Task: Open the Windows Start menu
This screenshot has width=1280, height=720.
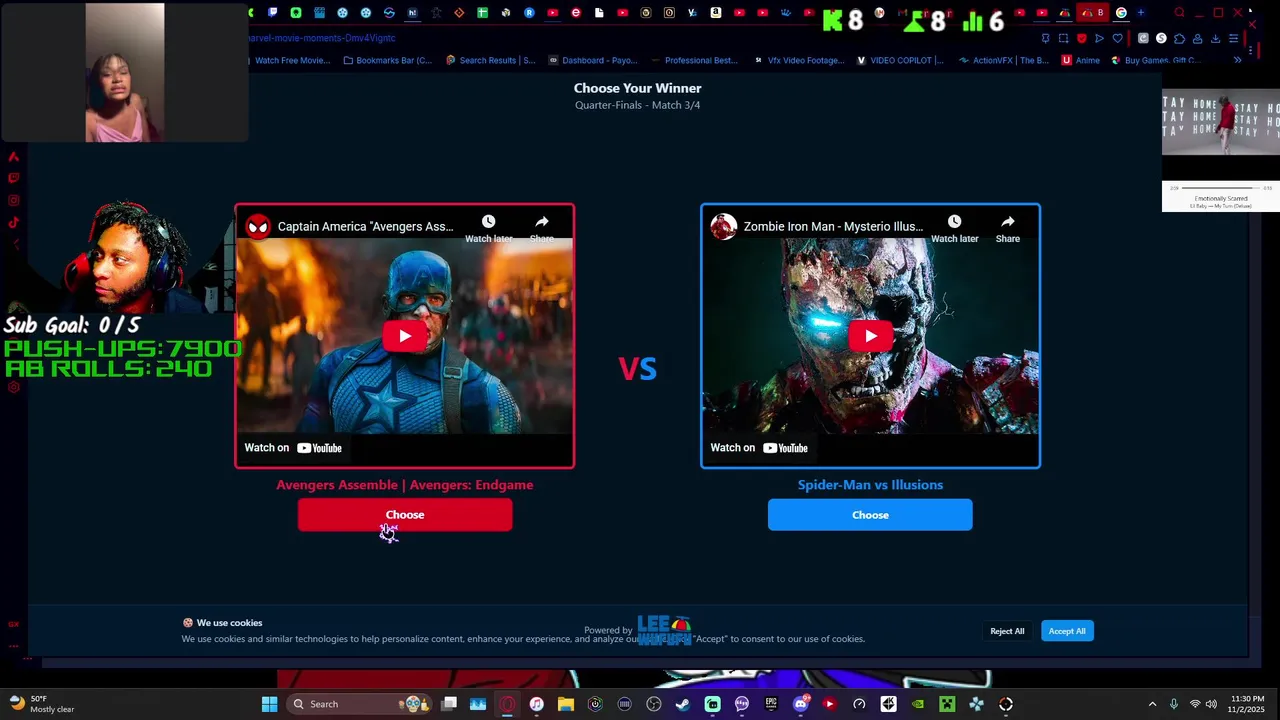Action: click(x=269, y=704)
